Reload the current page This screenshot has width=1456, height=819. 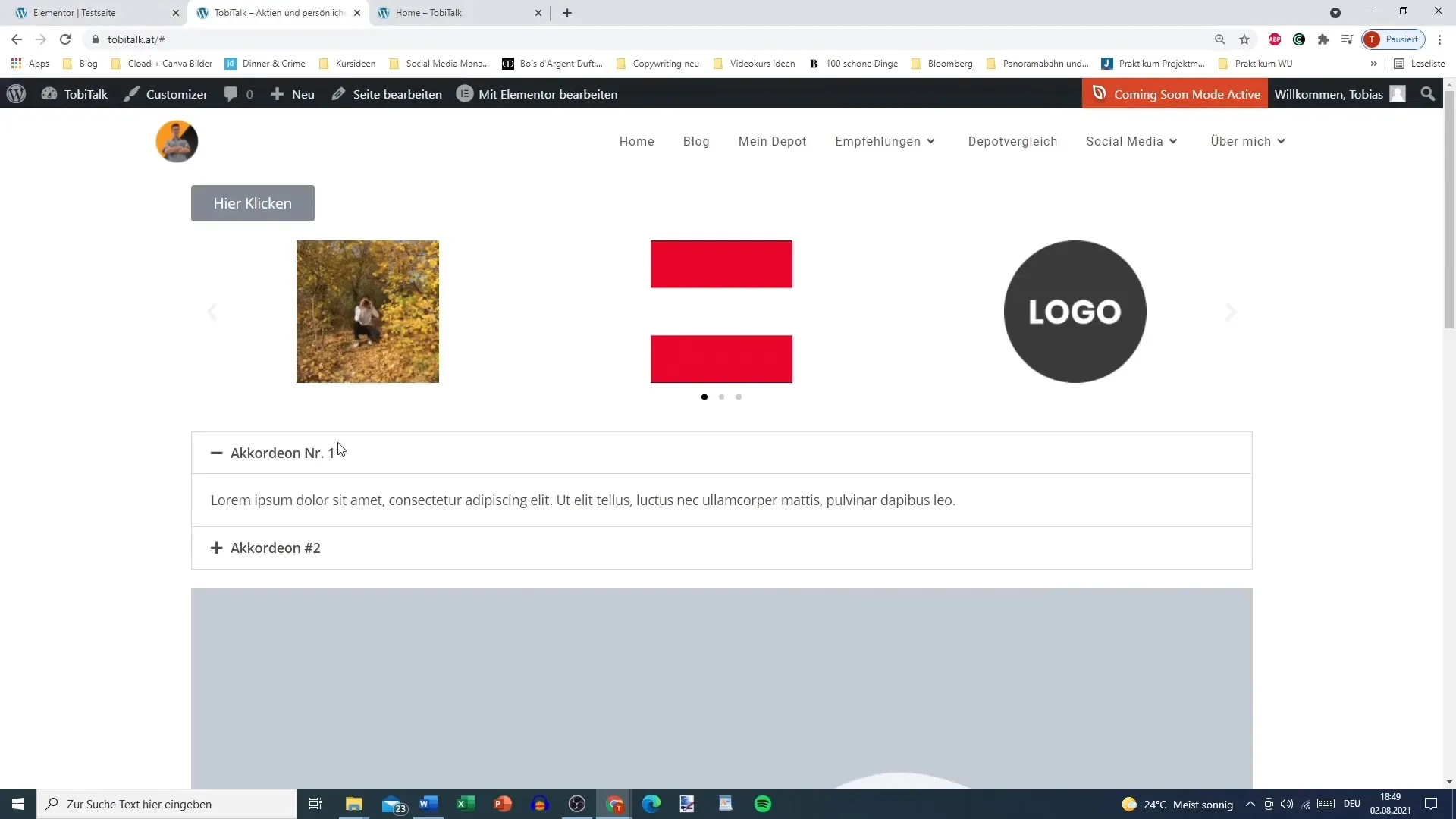(65, 39)
